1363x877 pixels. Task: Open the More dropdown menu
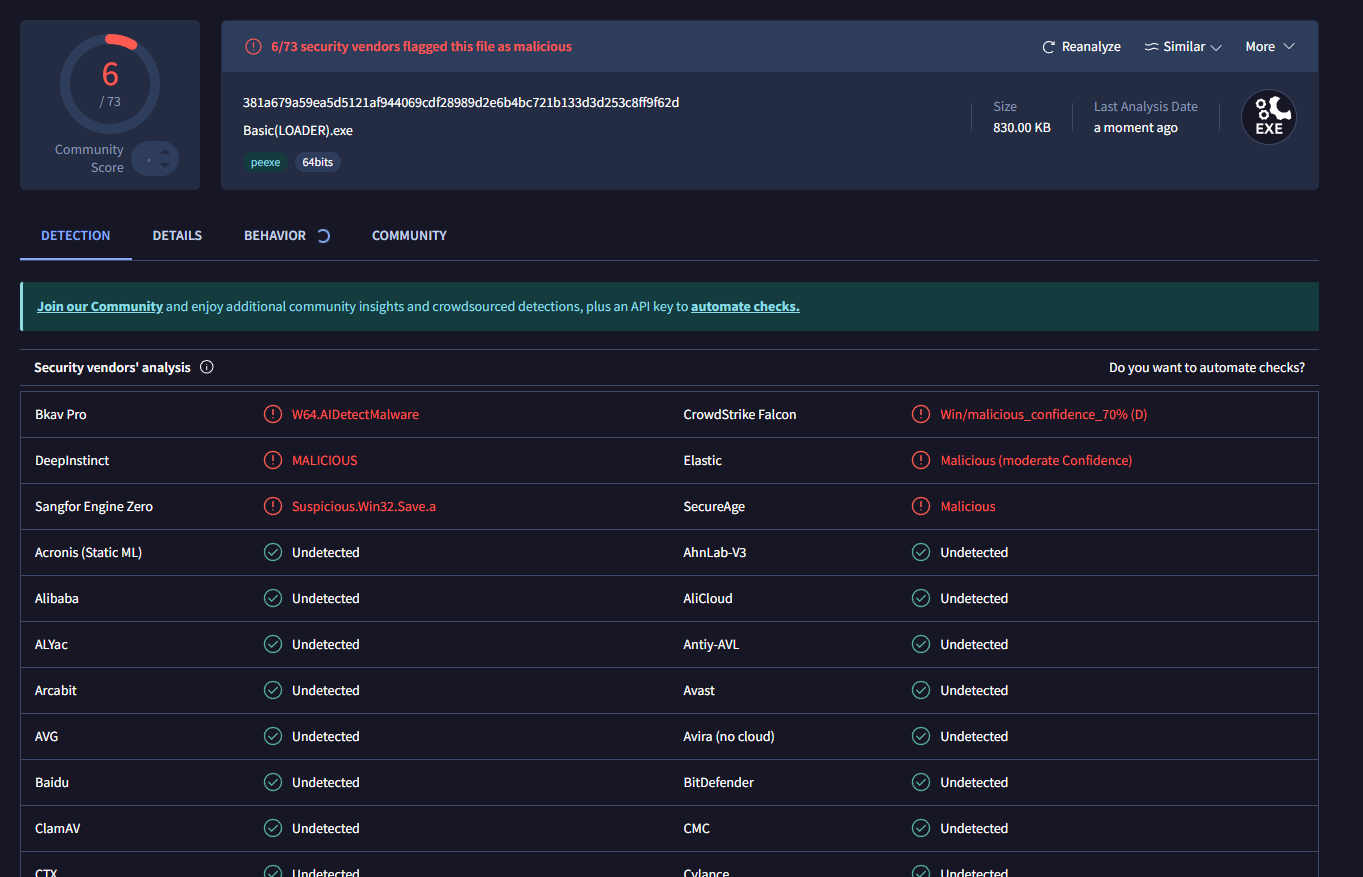[1269, 47]
